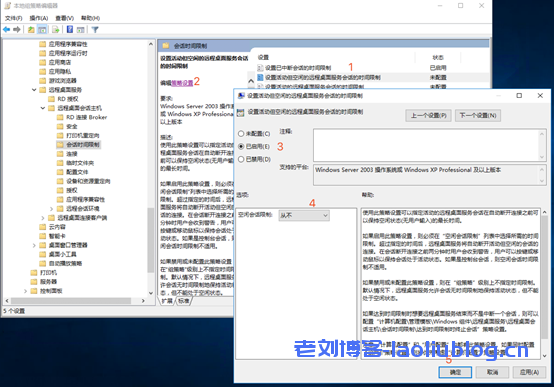Select the 已禁用(D) radio button
The width and height of the screenshot is (554, 387).
[241, 159]
